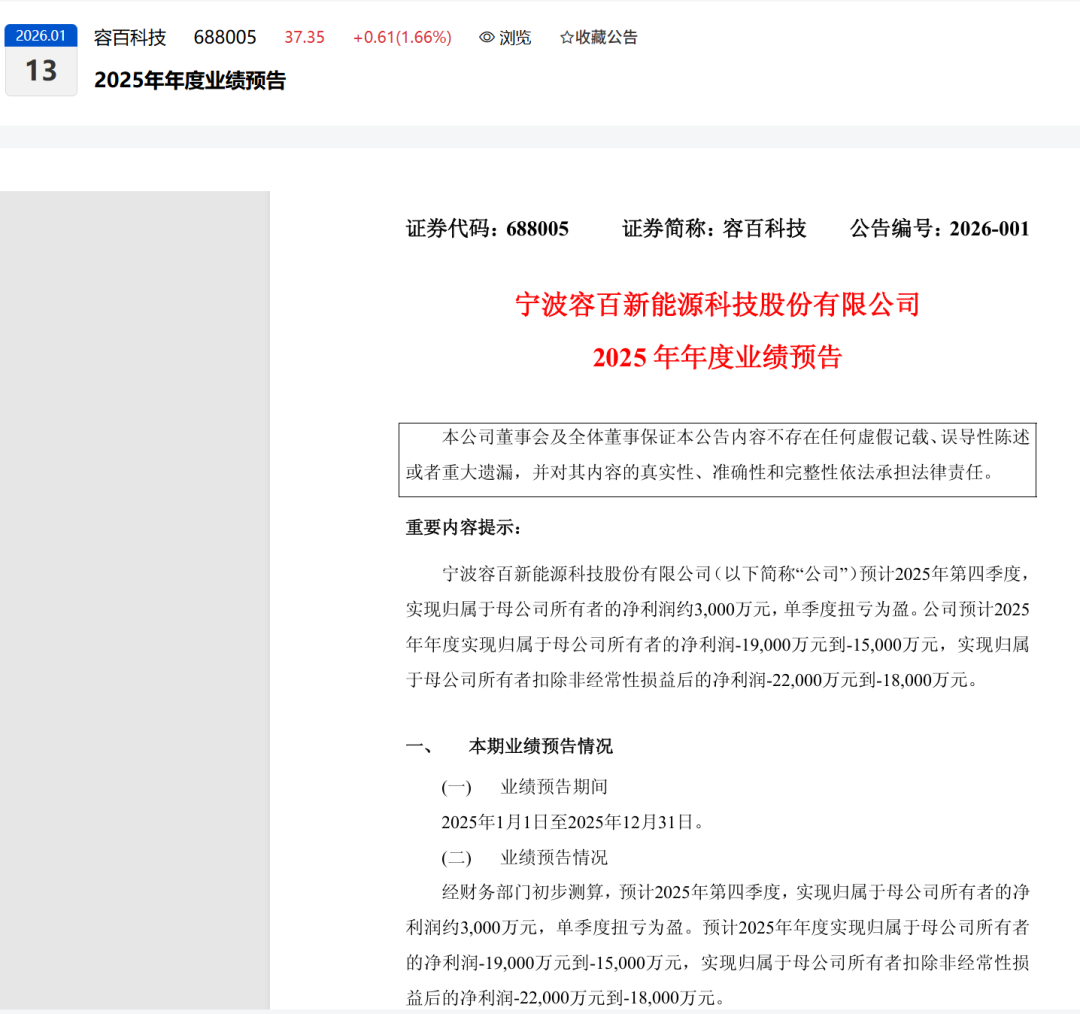1080x1014 pixels.
Task: Click red subtitle 2025 年年度业绩预告
Action: point(718,357)
